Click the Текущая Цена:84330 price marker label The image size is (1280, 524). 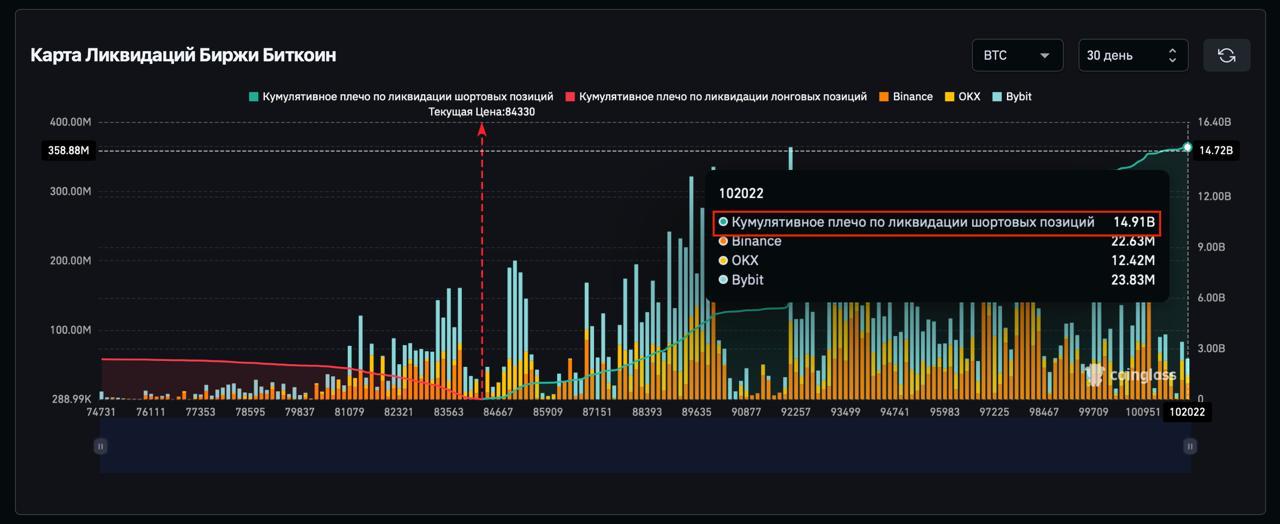point(481,112)
